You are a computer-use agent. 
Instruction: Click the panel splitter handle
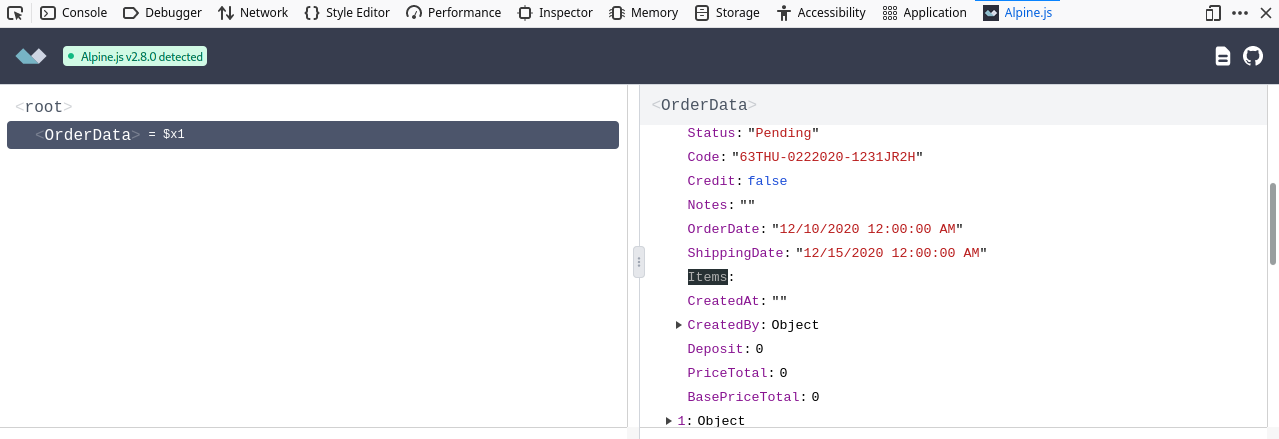638,262
